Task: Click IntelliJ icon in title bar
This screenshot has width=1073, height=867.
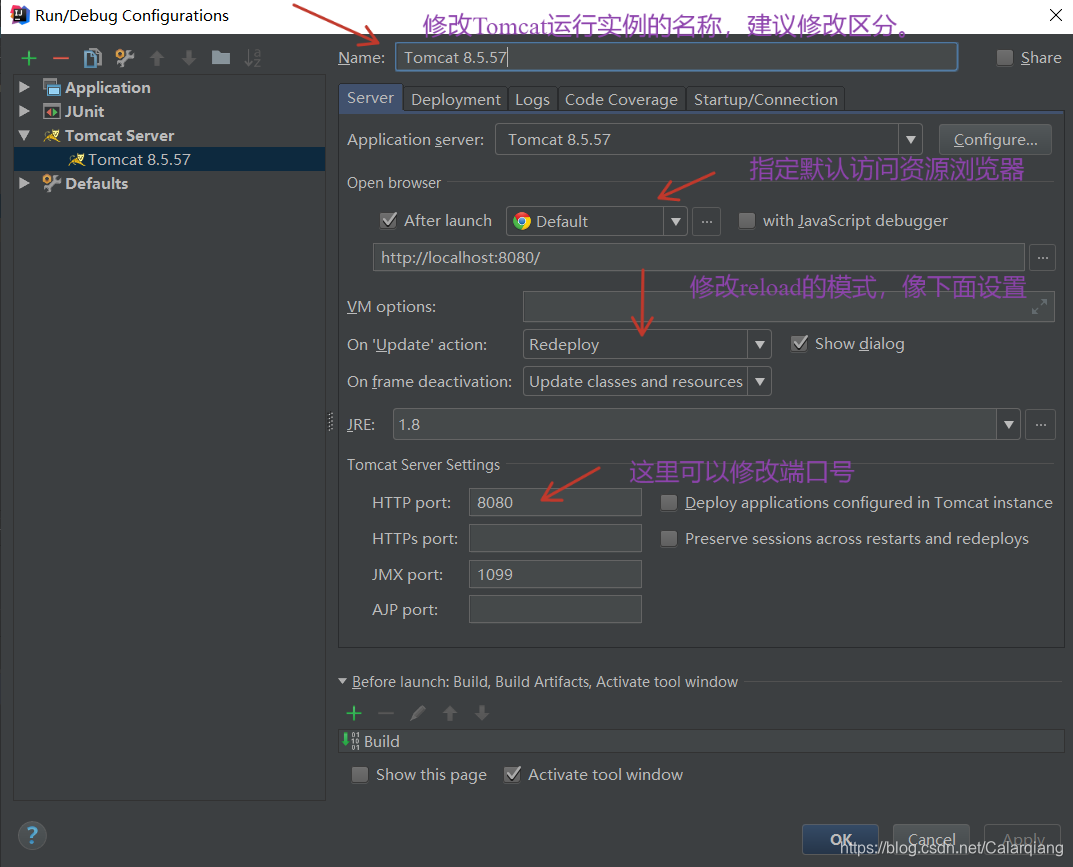Action: pyautogui.click(x=19, y=14)
